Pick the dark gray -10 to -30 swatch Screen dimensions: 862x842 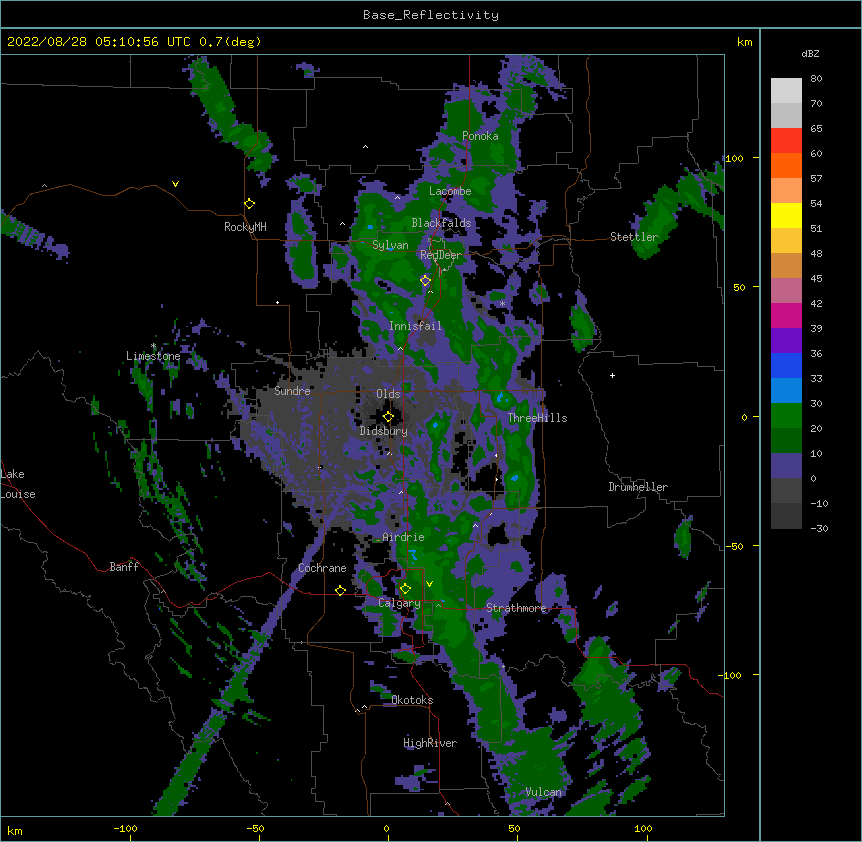[786, 516]
